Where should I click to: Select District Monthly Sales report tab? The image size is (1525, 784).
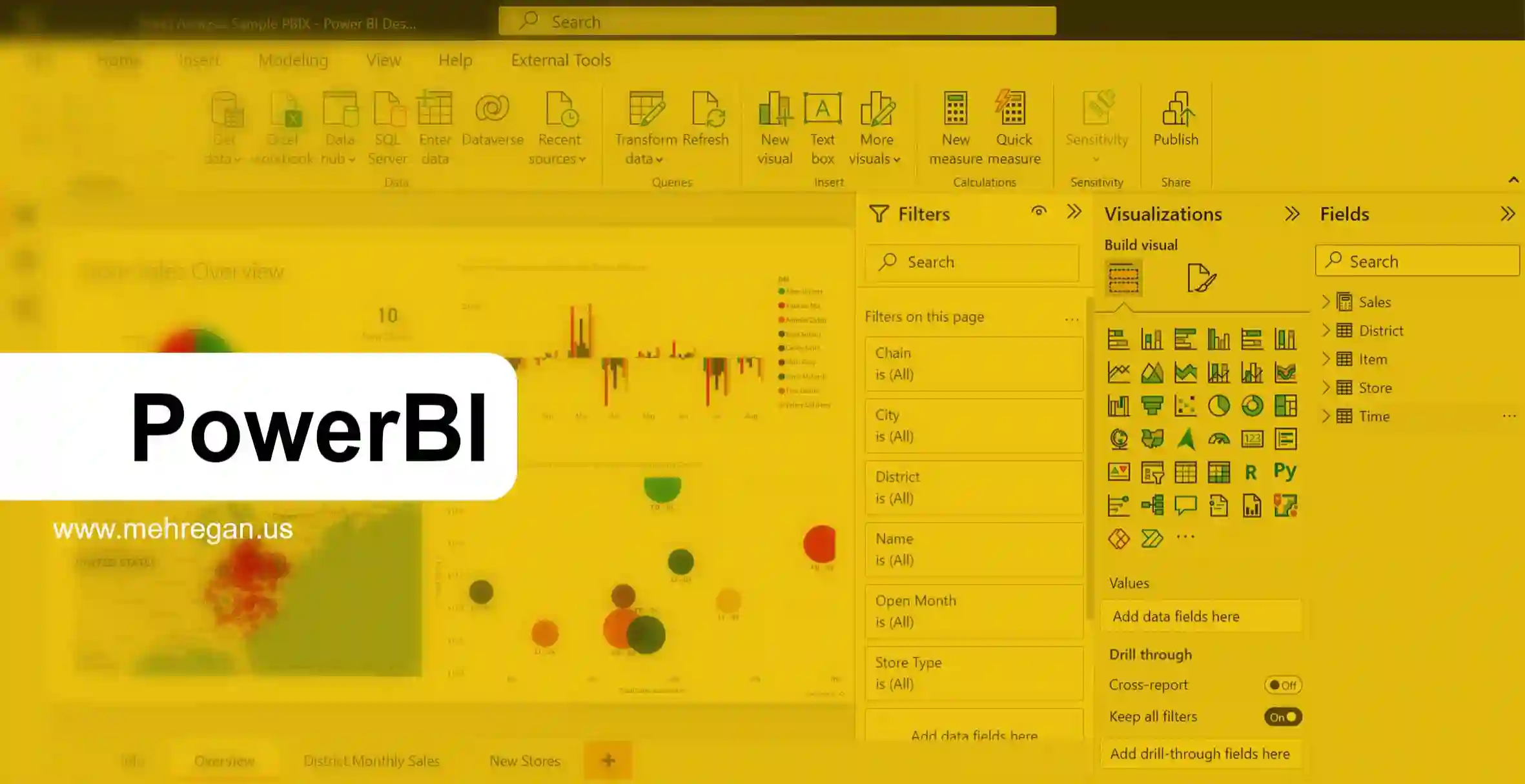[371, 761]
